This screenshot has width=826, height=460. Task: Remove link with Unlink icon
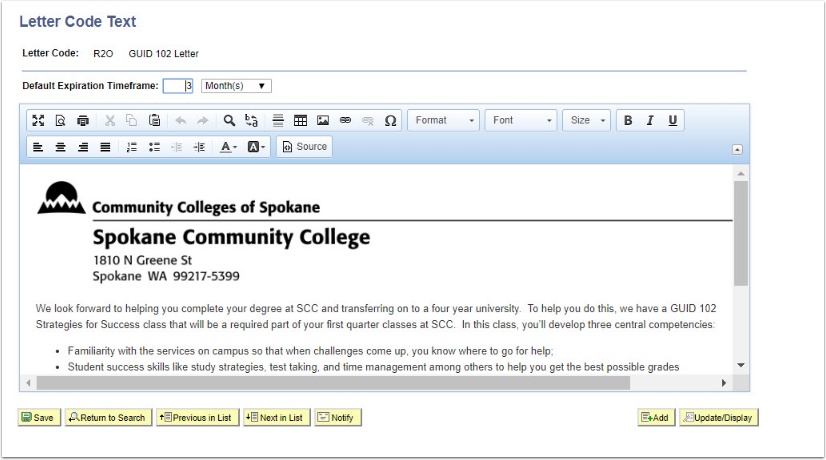(x=368, y=120)
